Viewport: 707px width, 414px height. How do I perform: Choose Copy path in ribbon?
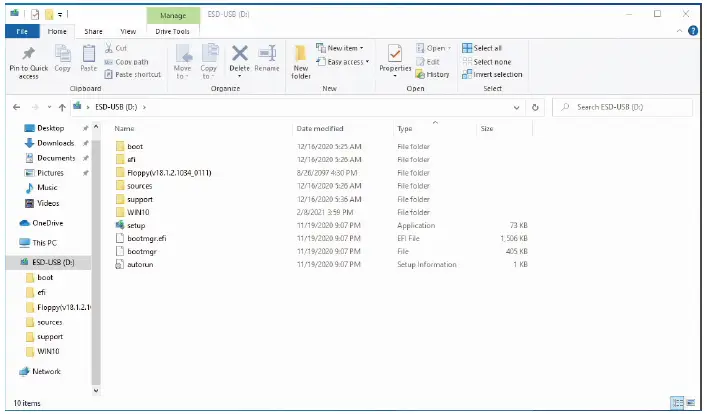tap(126, 62)
